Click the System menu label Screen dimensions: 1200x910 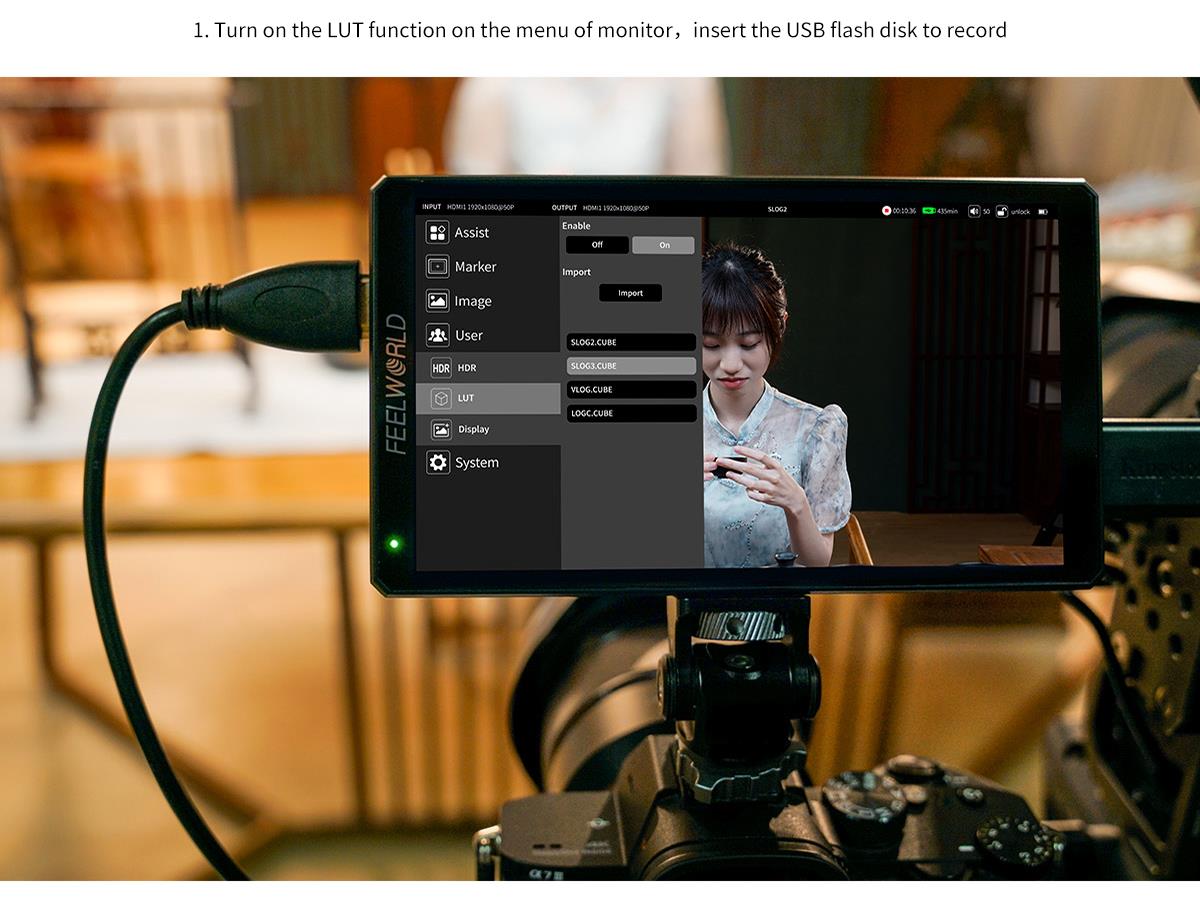(477, 463)
